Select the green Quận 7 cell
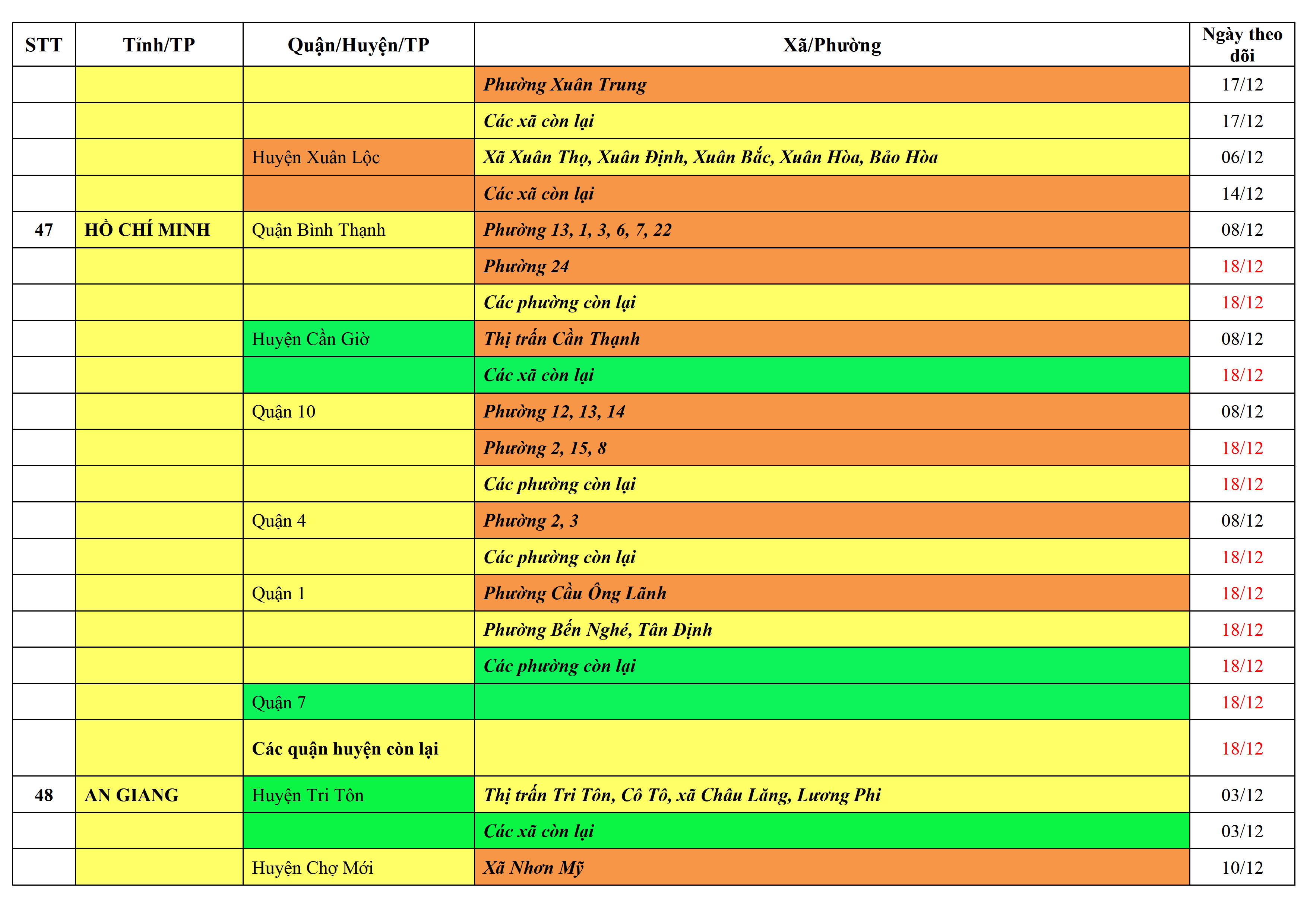Viewport: 1307px width, 924px height. (x=279, y=703)
